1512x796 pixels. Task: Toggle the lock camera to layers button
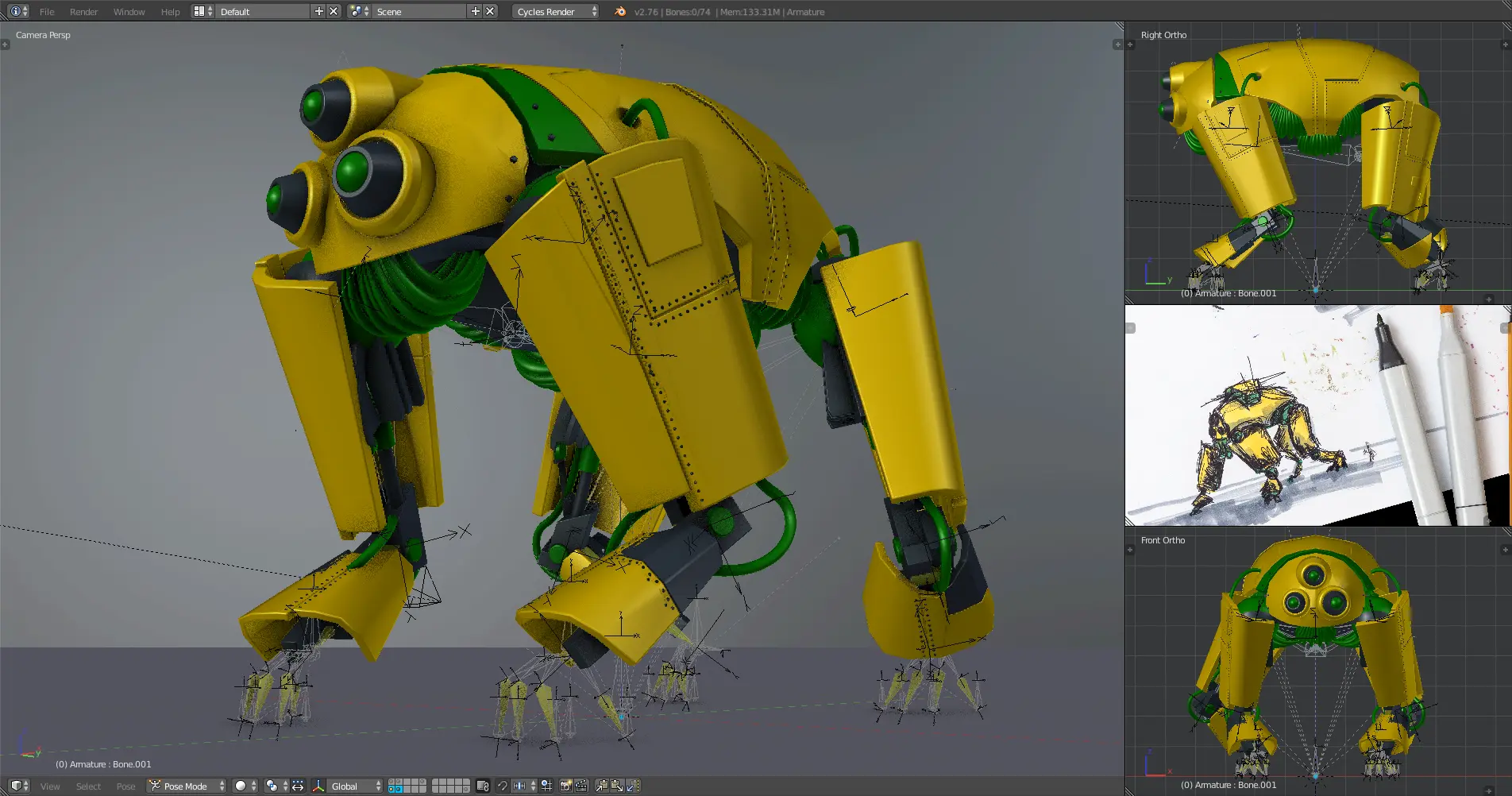pyautogui.click(x=482, y=786)
